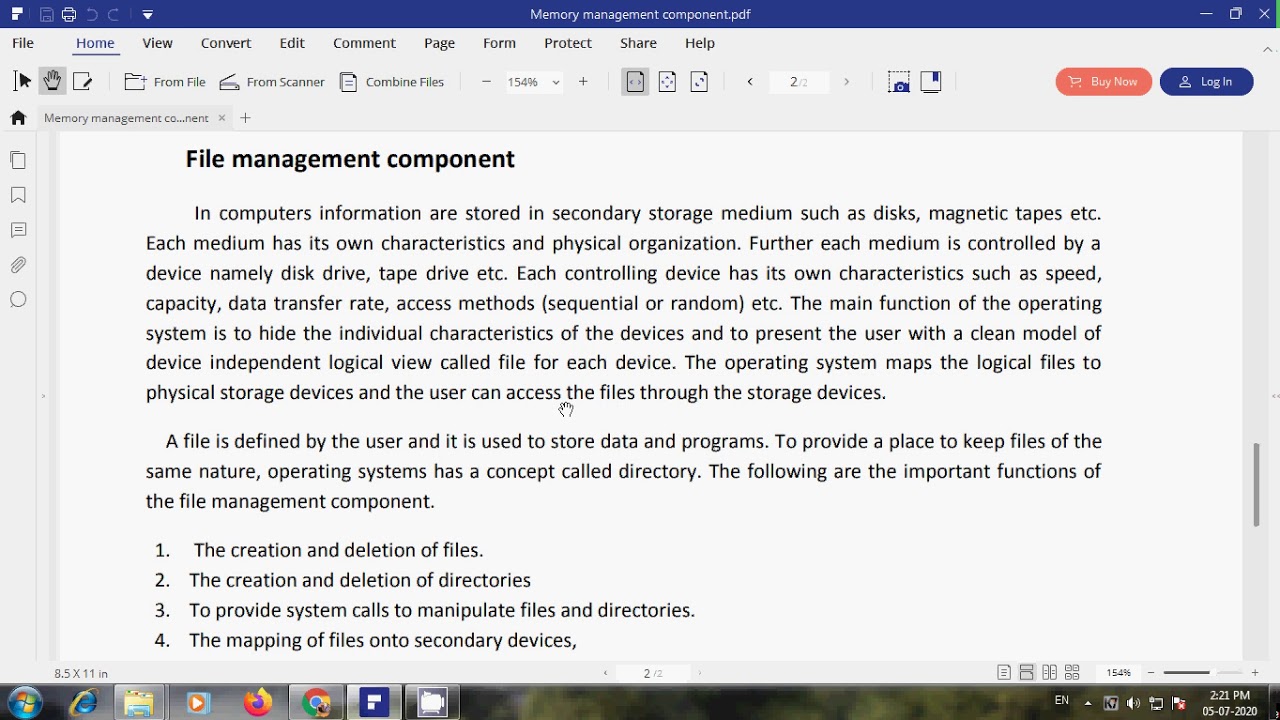Select the text selection cursor tool
The image size is (1280, 720).
(x=23, y=82)
